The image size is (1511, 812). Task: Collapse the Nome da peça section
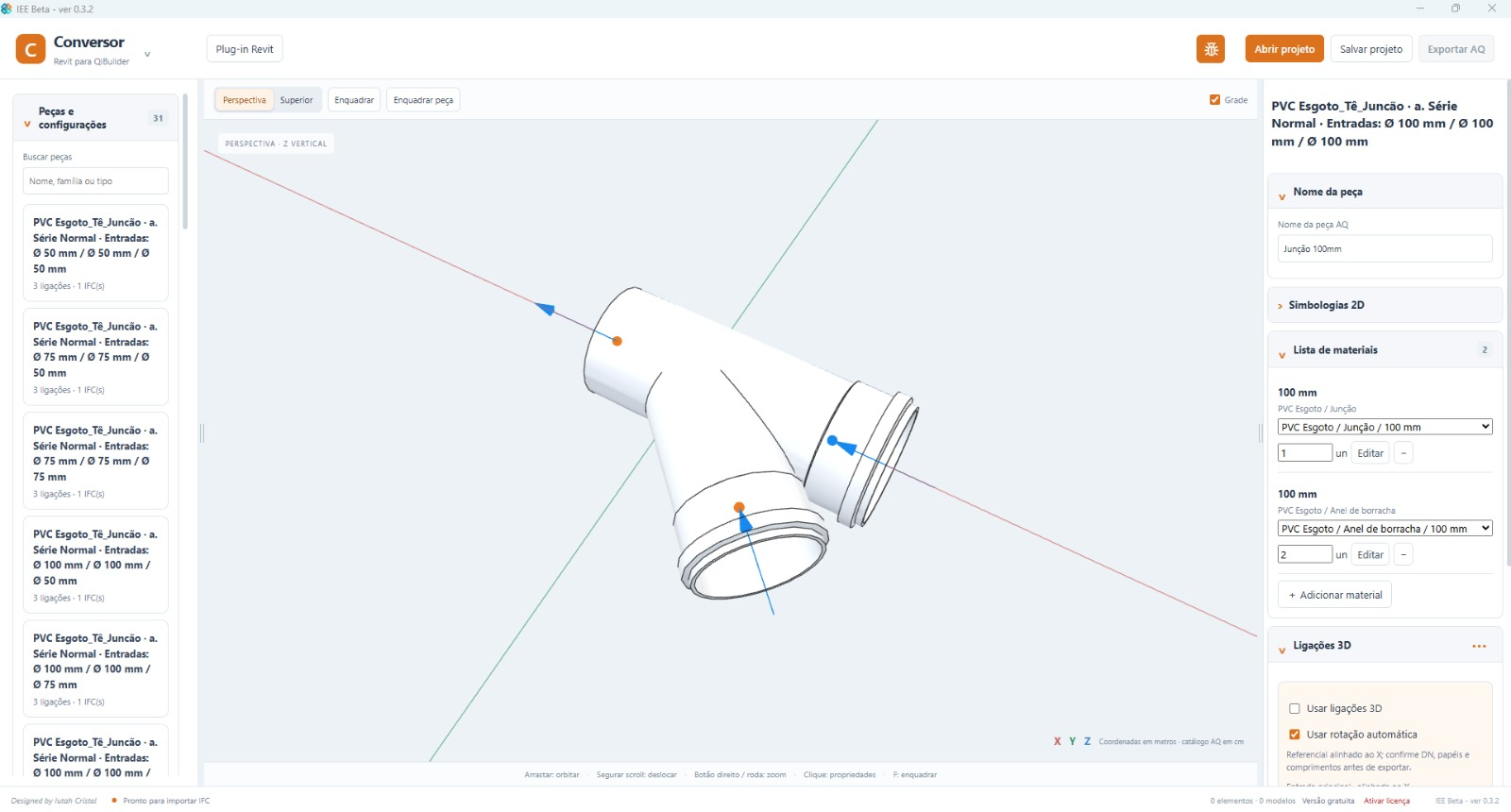point(1282,197)
